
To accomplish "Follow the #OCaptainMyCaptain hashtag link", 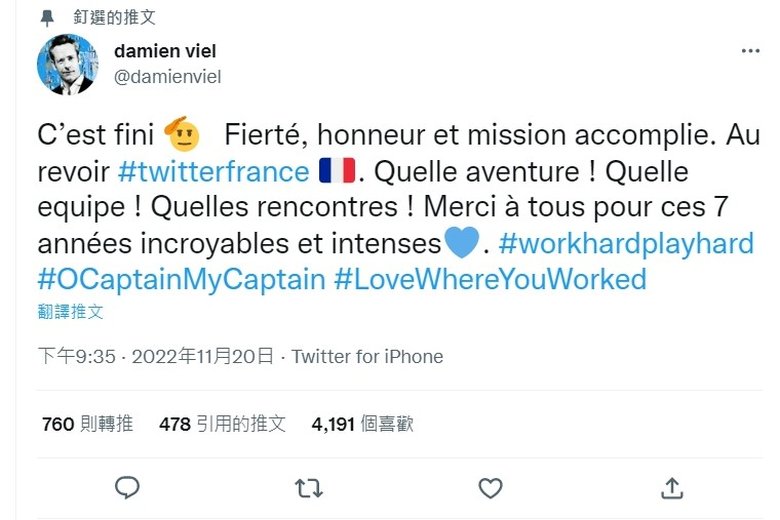I will pyautogui.click(x=181, y=278).
